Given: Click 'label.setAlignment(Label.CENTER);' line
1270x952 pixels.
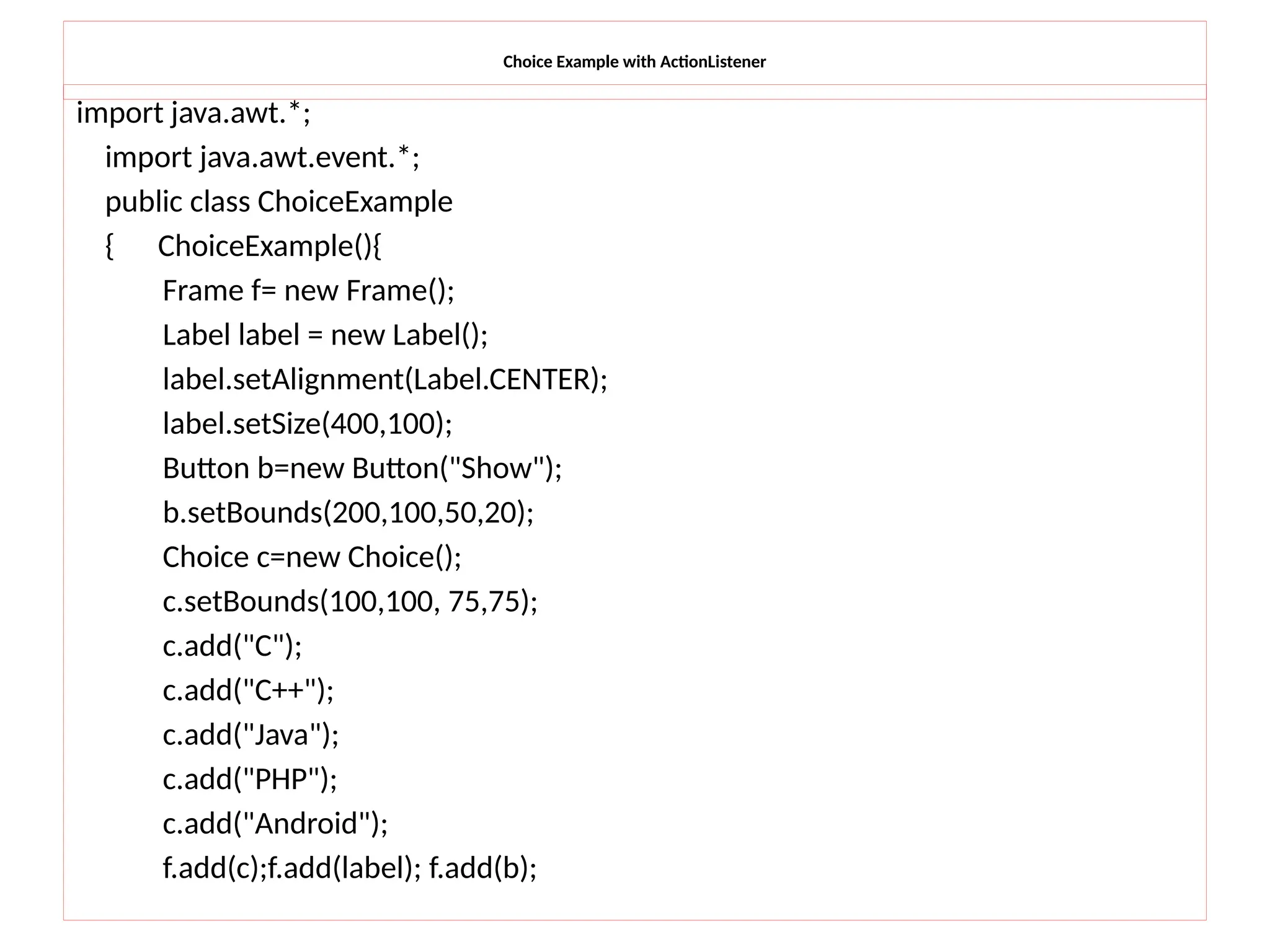Looking at the screenshot, I should pyautogui.click(x=384, y=379).
